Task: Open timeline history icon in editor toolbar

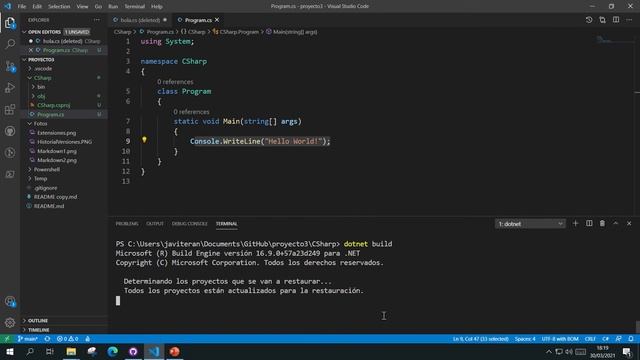Action: tap(589, 20)
